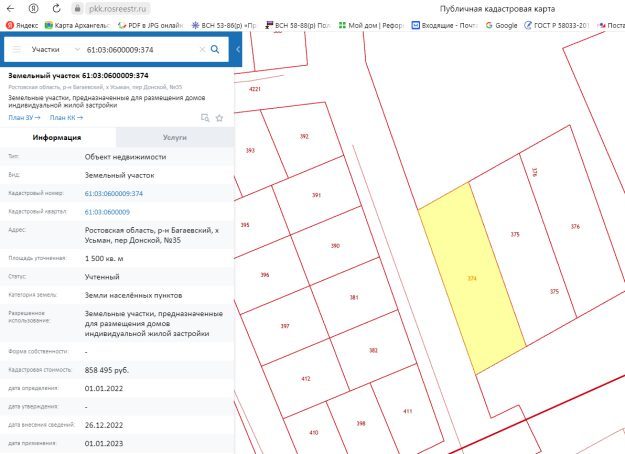Click parcel 391 on the map
Image resolution: width=625 pixels, height=454 pixels.
tap(316, 195)
